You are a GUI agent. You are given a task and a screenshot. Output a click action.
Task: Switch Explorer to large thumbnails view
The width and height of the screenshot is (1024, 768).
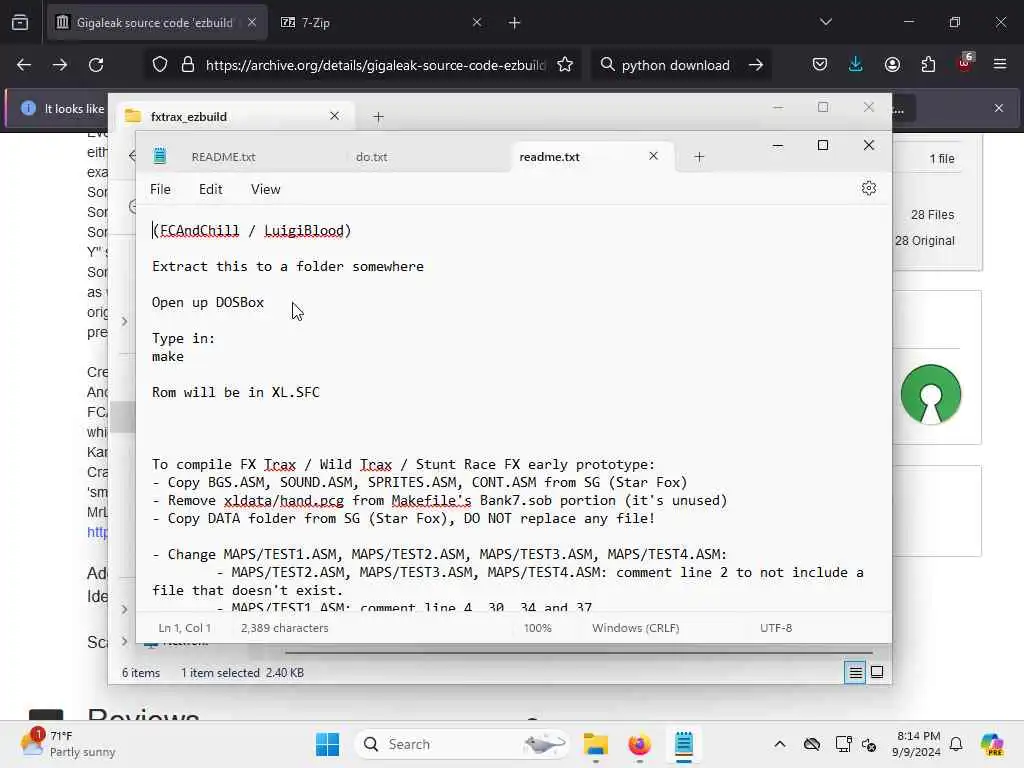(x=877, y=672)
